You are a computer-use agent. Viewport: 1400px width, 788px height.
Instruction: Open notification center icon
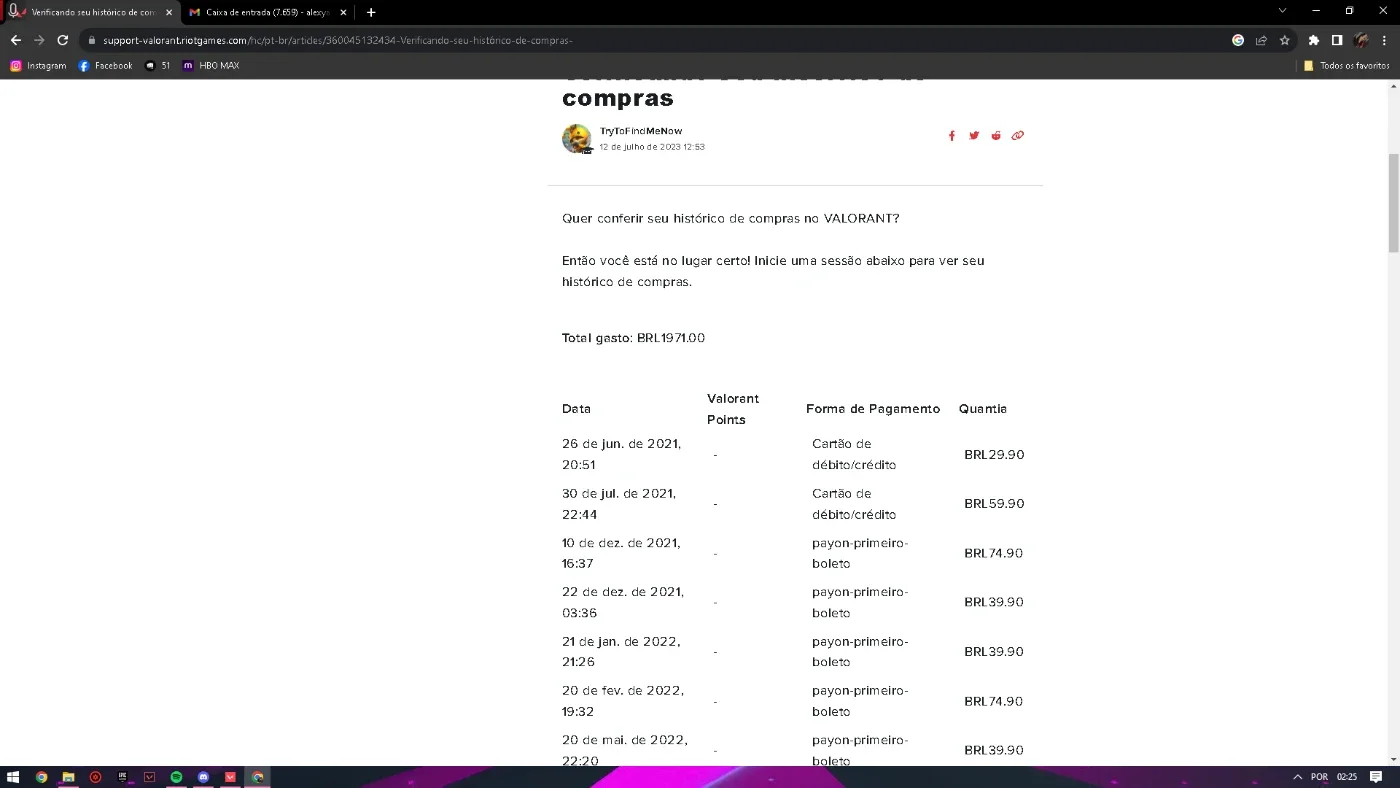point(1377,777)
